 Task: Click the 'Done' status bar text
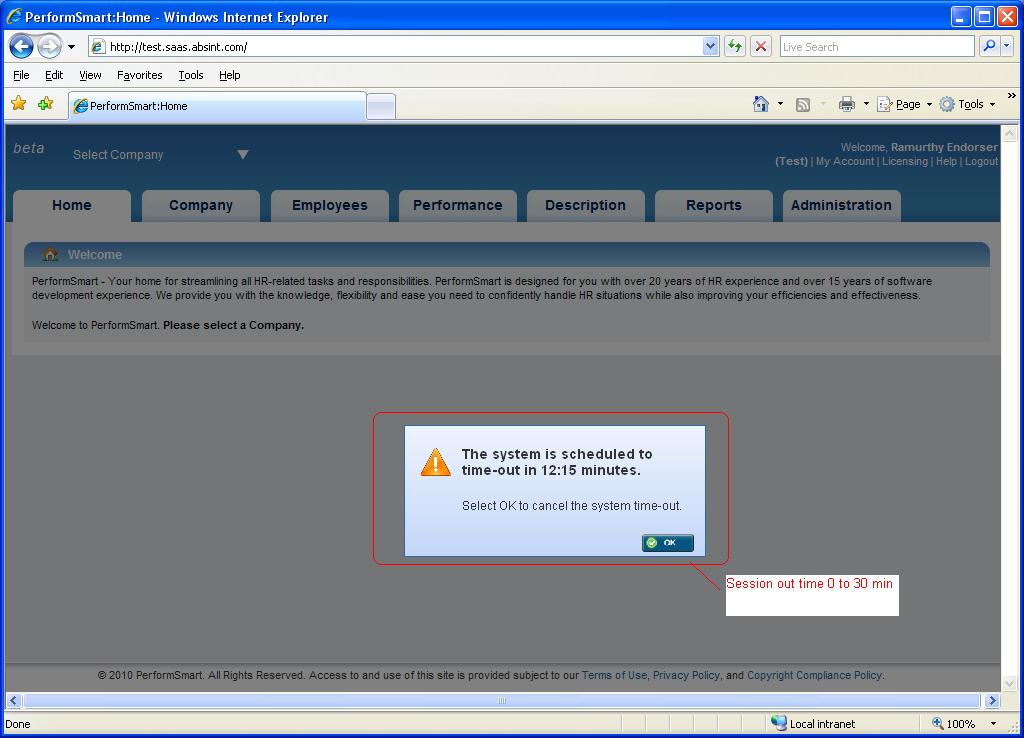coord(18,724)
